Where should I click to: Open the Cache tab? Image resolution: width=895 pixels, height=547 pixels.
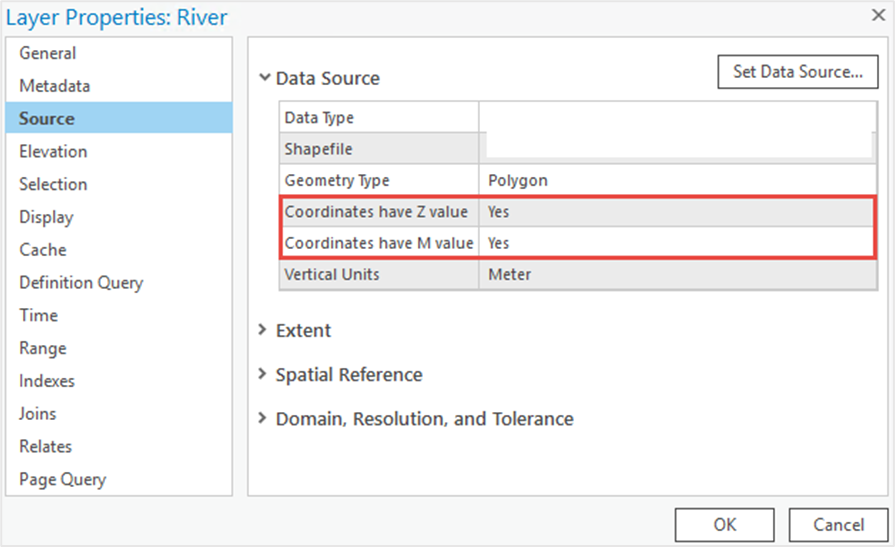pyautogui.click(x=43, y=250)
